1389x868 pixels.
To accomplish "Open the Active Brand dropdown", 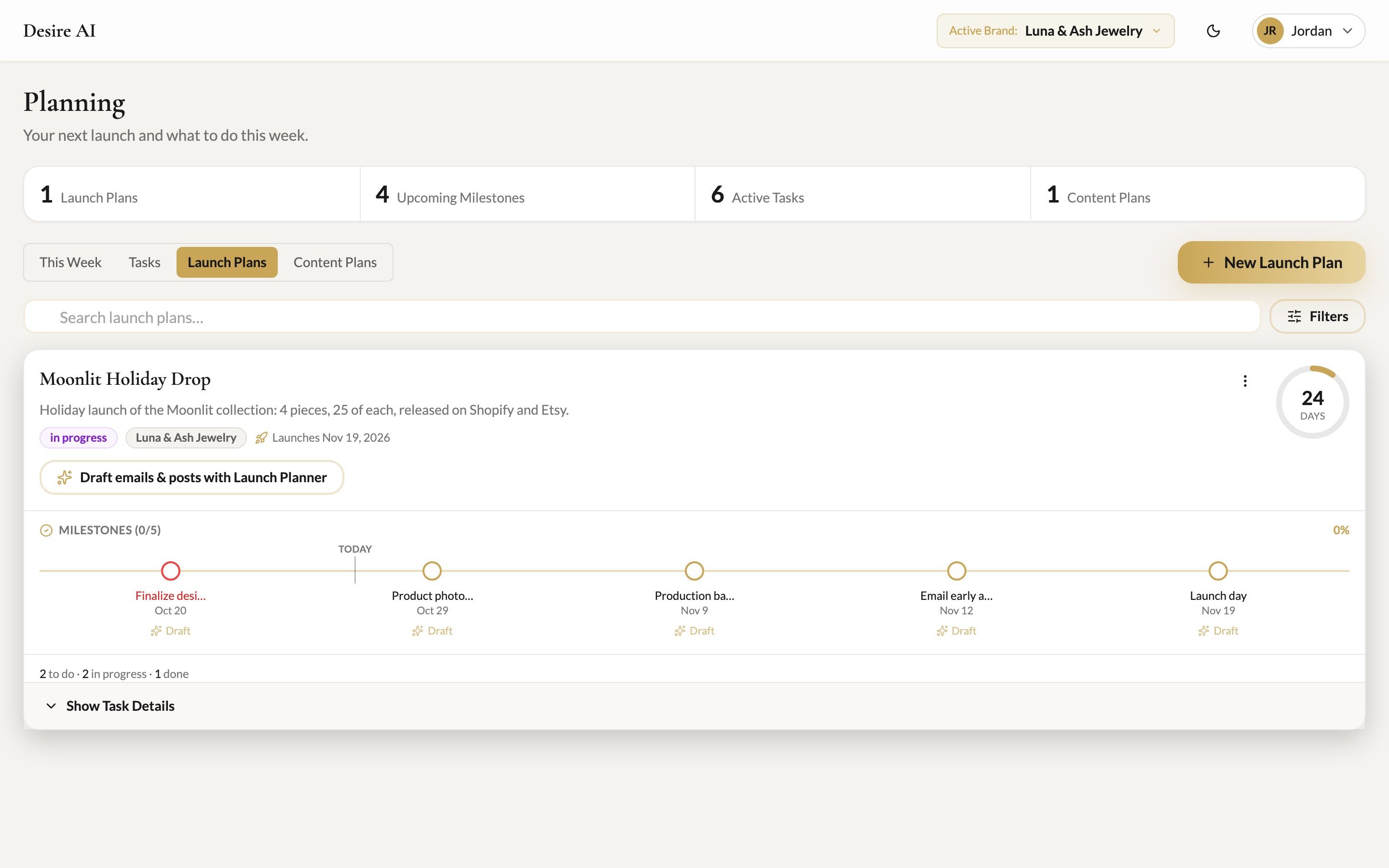I will [x=1055, y=31].
